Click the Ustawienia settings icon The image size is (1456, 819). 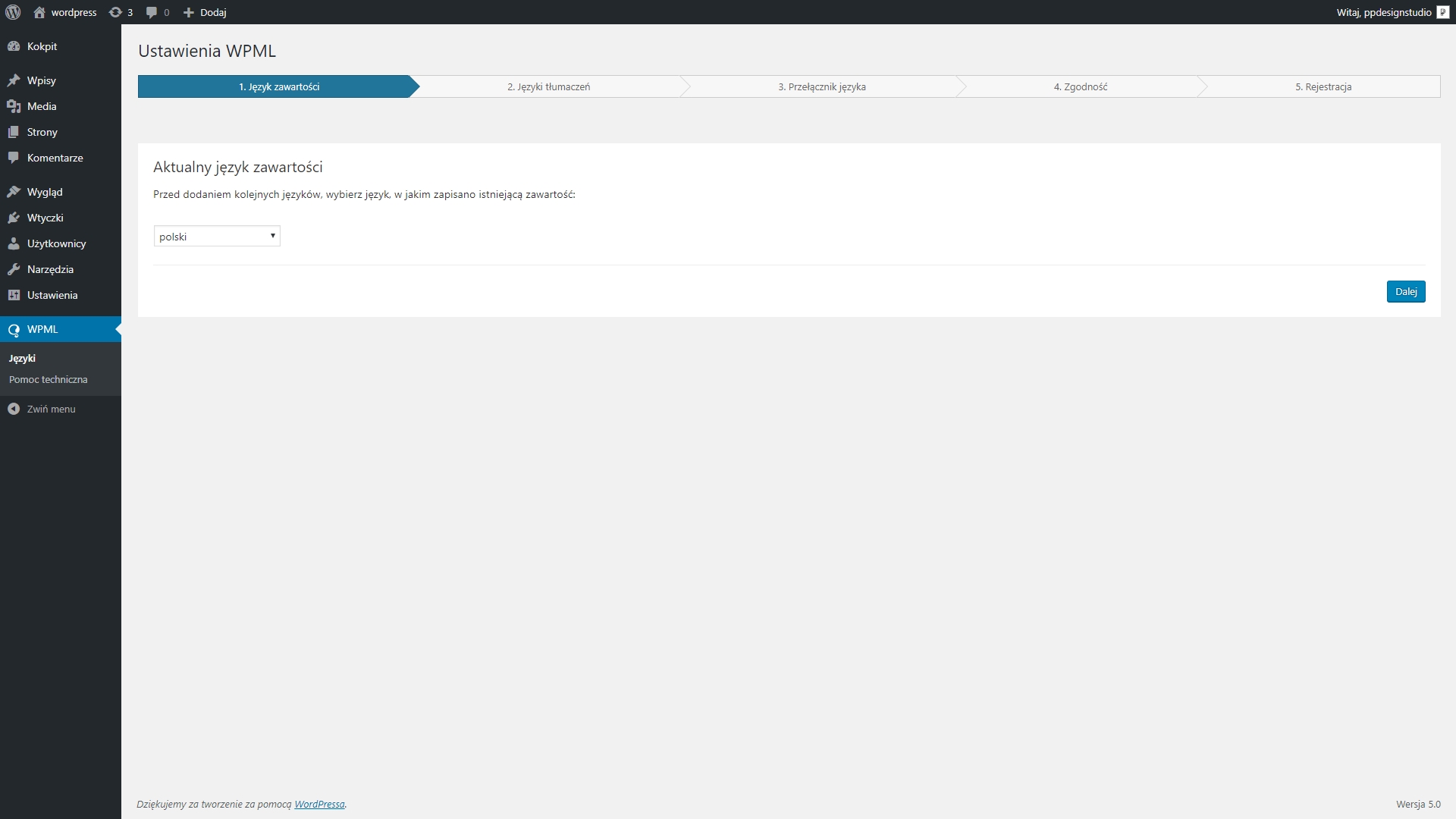click(x=14, y=295)
